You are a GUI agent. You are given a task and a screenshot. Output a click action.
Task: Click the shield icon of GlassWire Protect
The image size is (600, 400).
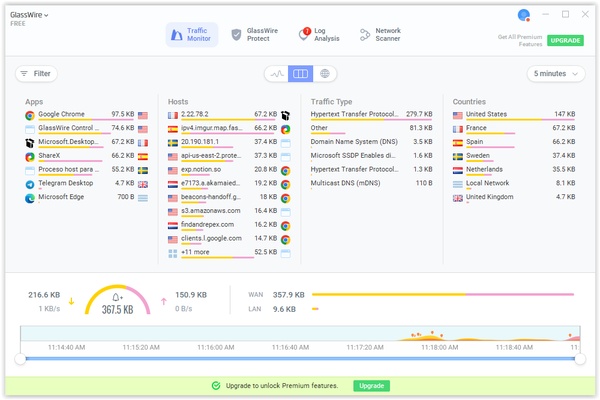coord(236,35)
